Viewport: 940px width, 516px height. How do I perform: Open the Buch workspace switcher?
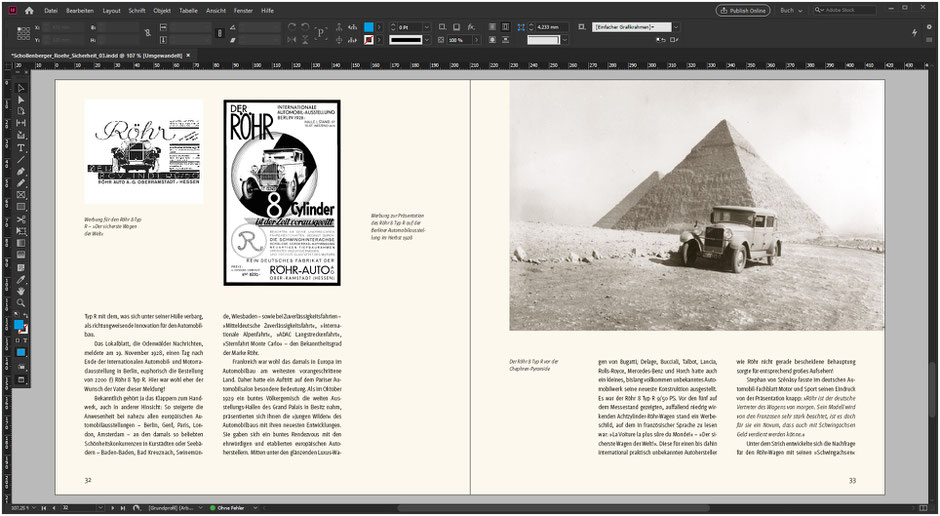791,10
